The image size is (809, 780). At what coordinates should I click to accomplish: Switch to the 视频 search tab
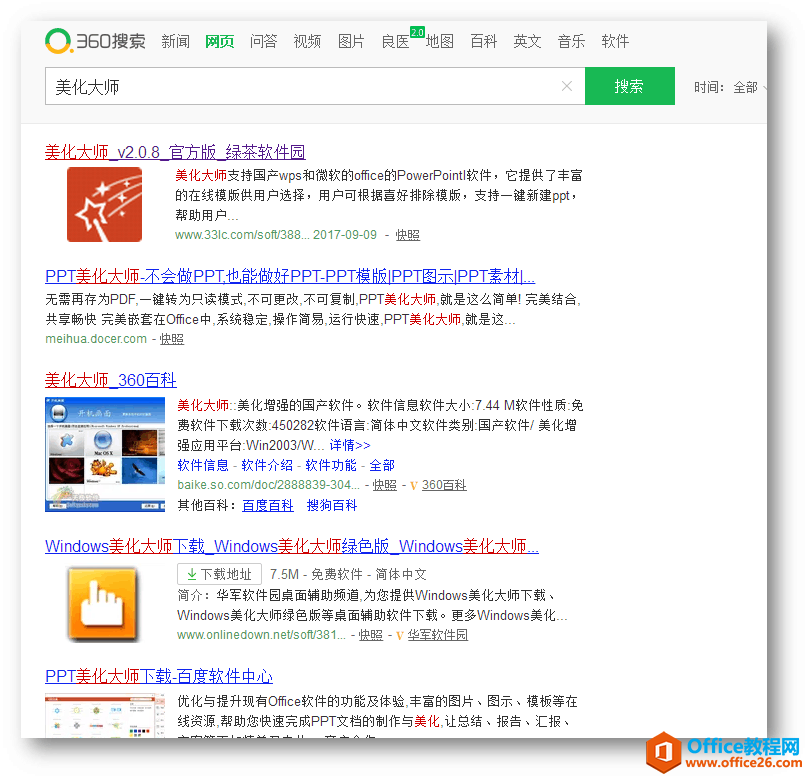[x=307, y=41]
